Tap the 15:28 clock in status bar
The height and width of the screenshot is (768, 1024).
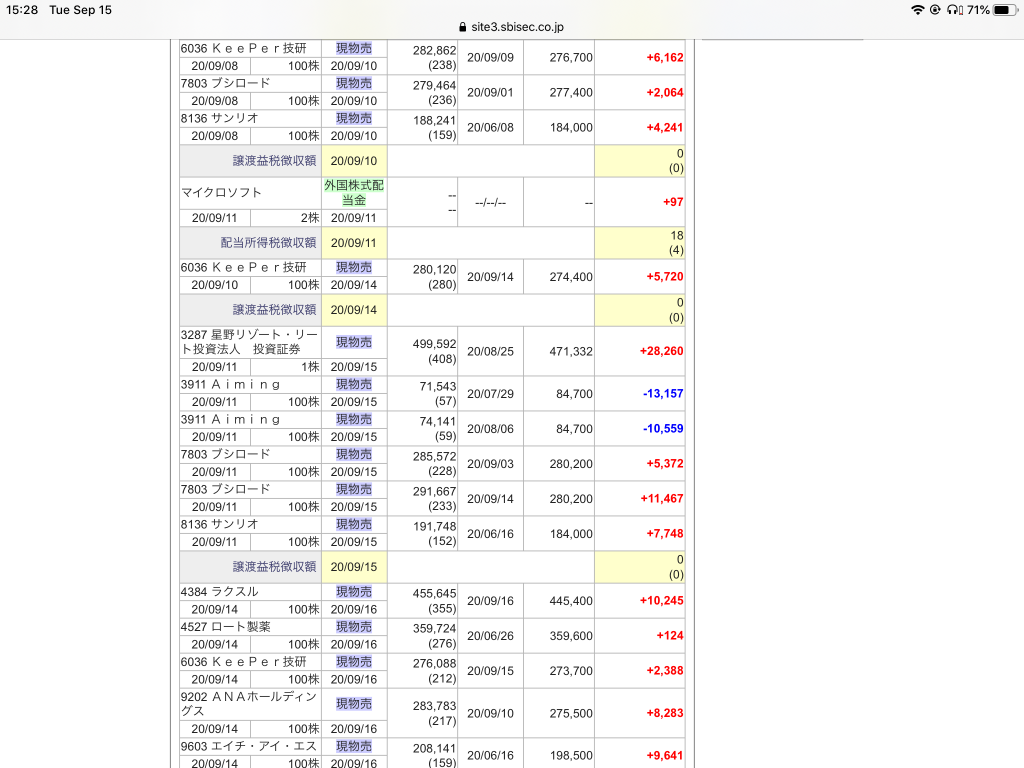[x=22, y=10]
